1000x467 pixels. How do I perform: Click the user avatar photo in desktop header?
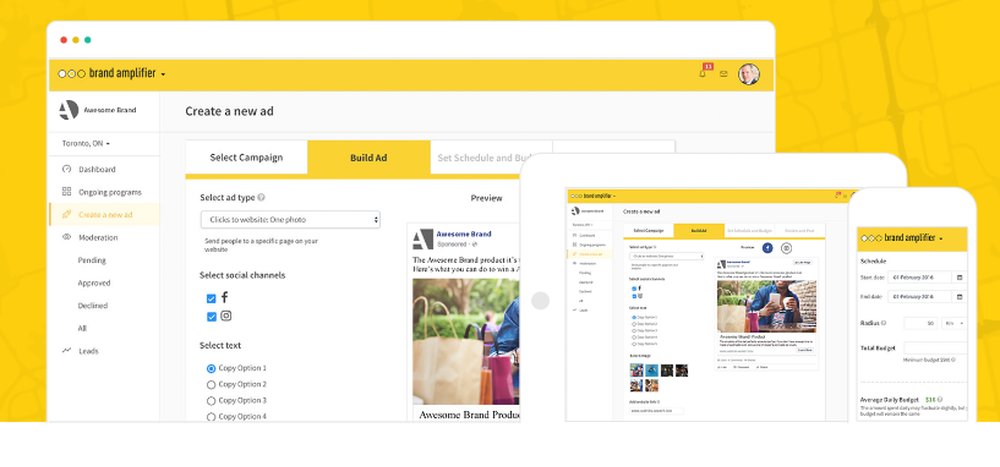point(749,74)
